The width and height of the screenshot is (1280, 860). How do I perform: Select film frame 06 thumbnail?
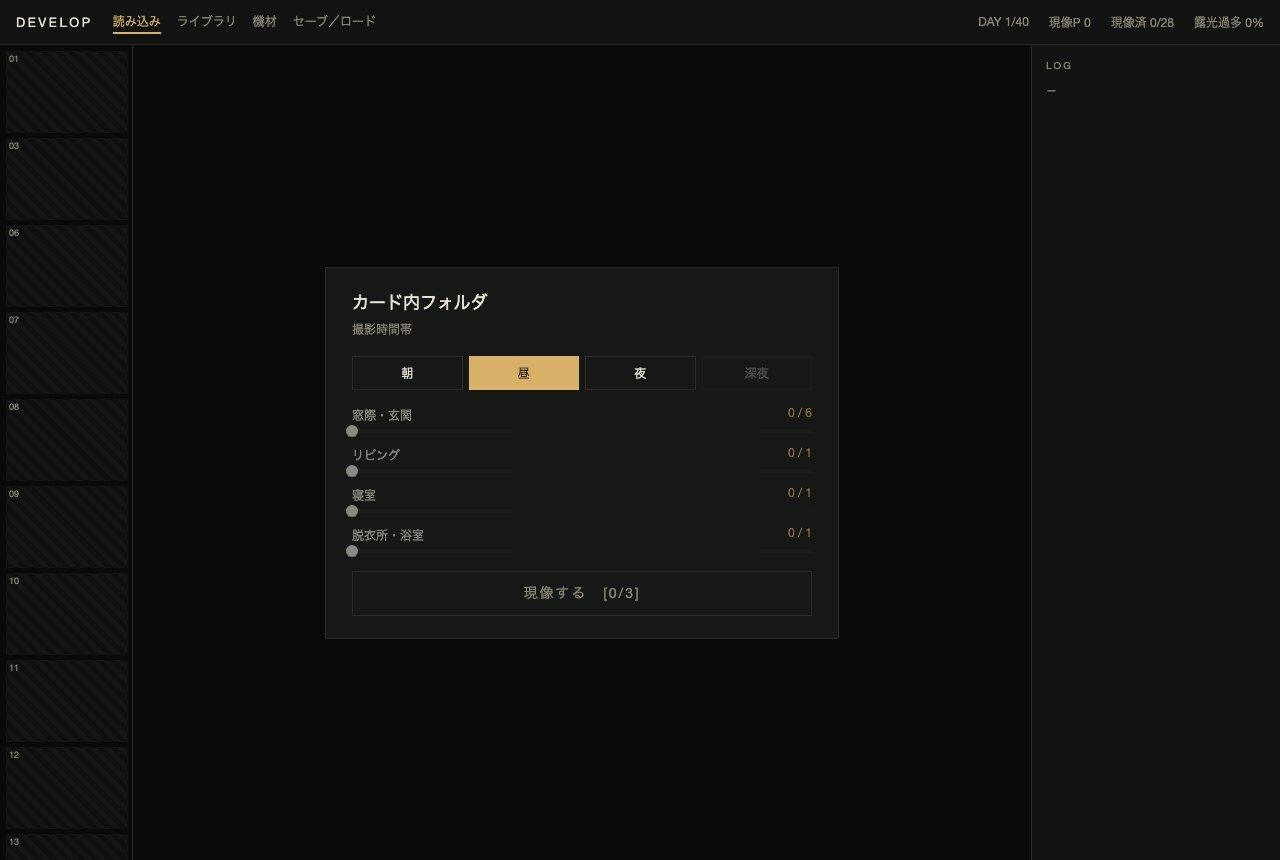point(67,266)
